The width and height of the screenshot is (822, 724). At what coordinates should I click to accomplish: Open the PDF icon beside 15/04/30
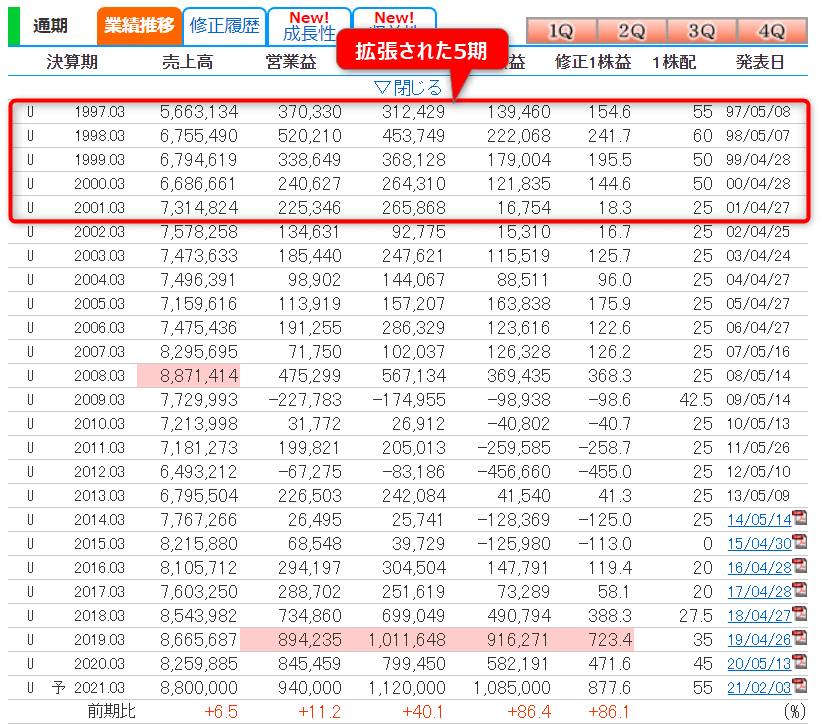coord(799,542)
